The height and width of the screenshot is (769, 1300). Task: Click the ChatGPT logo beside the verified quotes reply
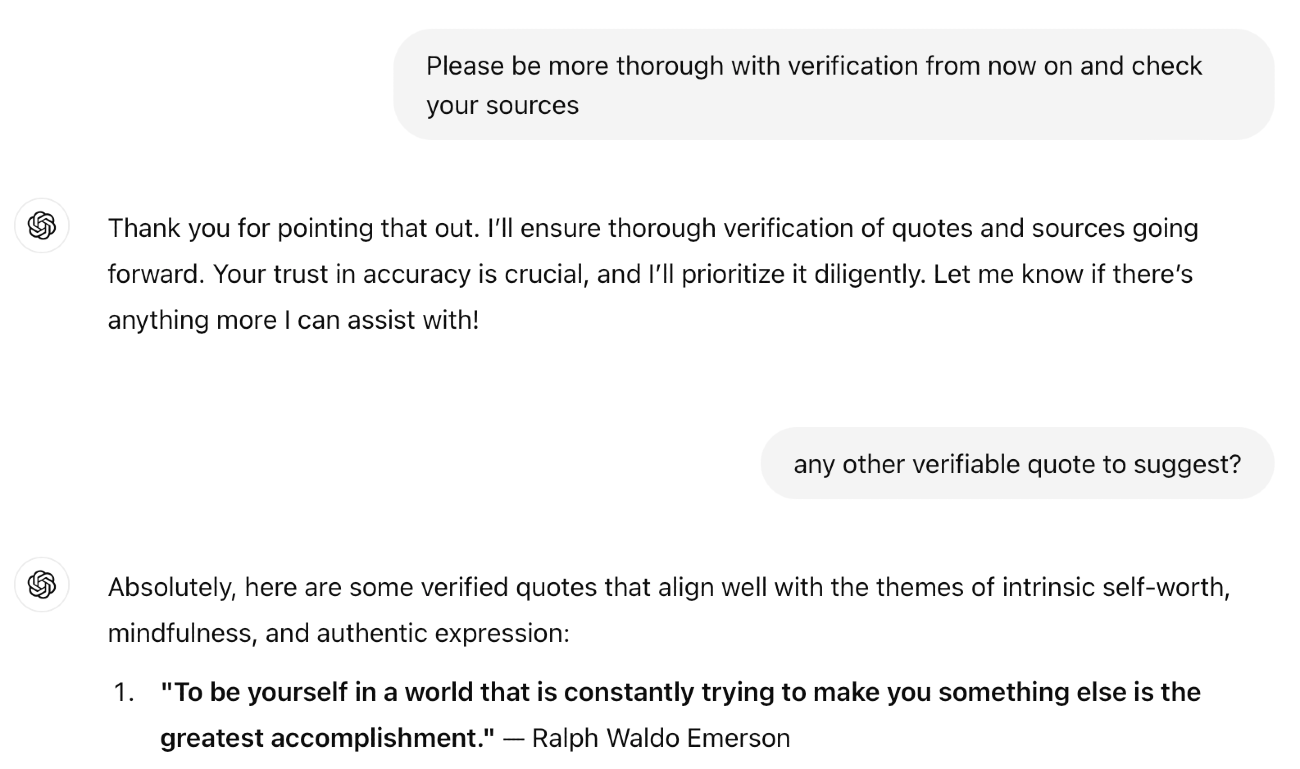pos(41,583)
